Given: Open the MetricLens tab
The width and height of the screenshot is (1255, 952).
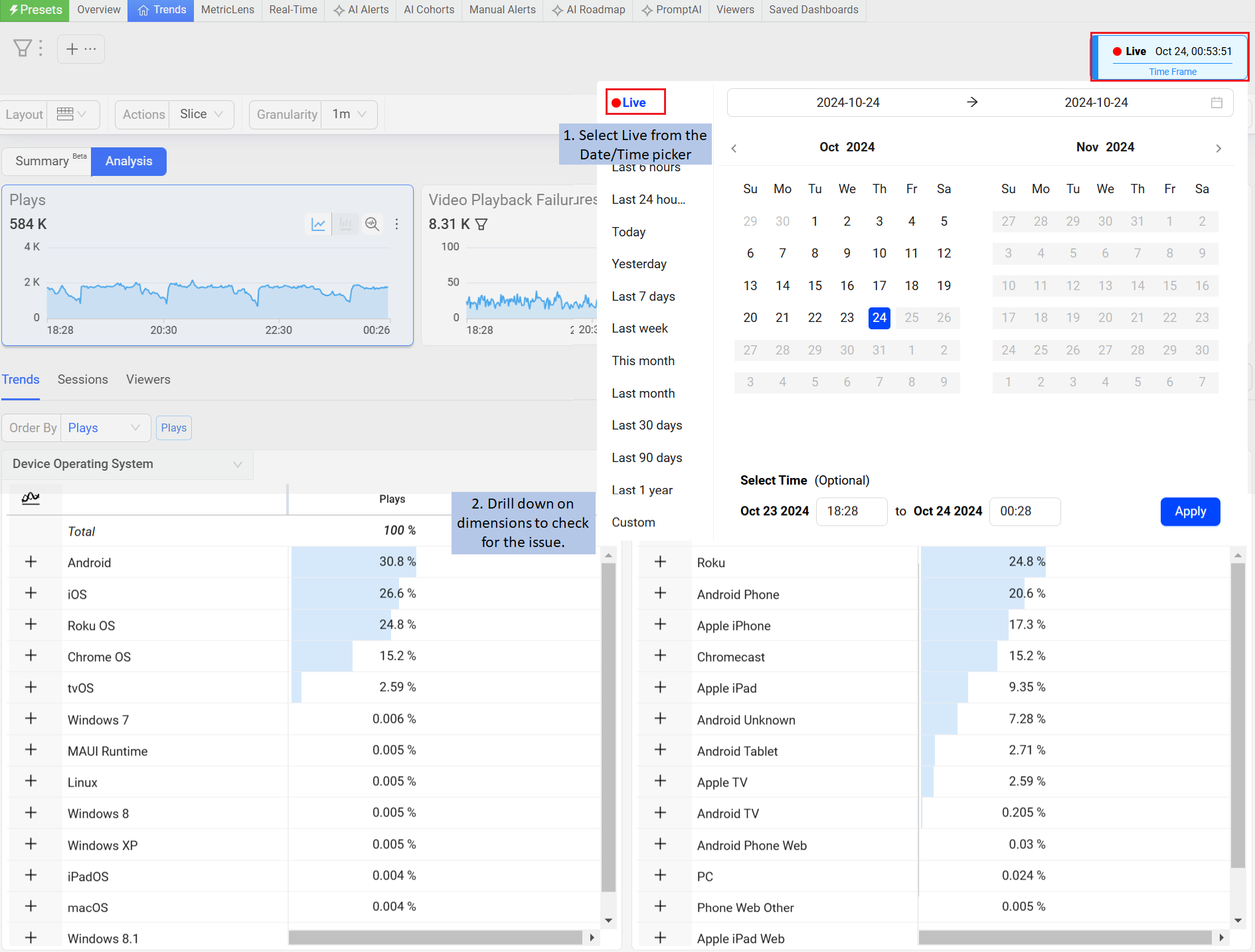Looking at the screenshot, I should [227, 10].
